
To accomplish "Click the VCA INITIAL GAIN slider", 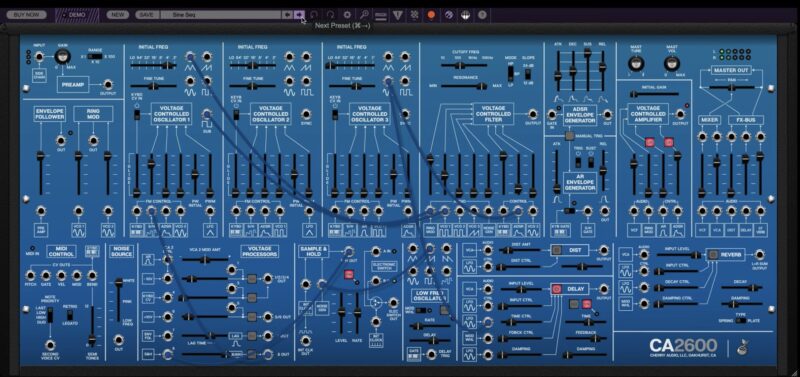I will (654, 94).
